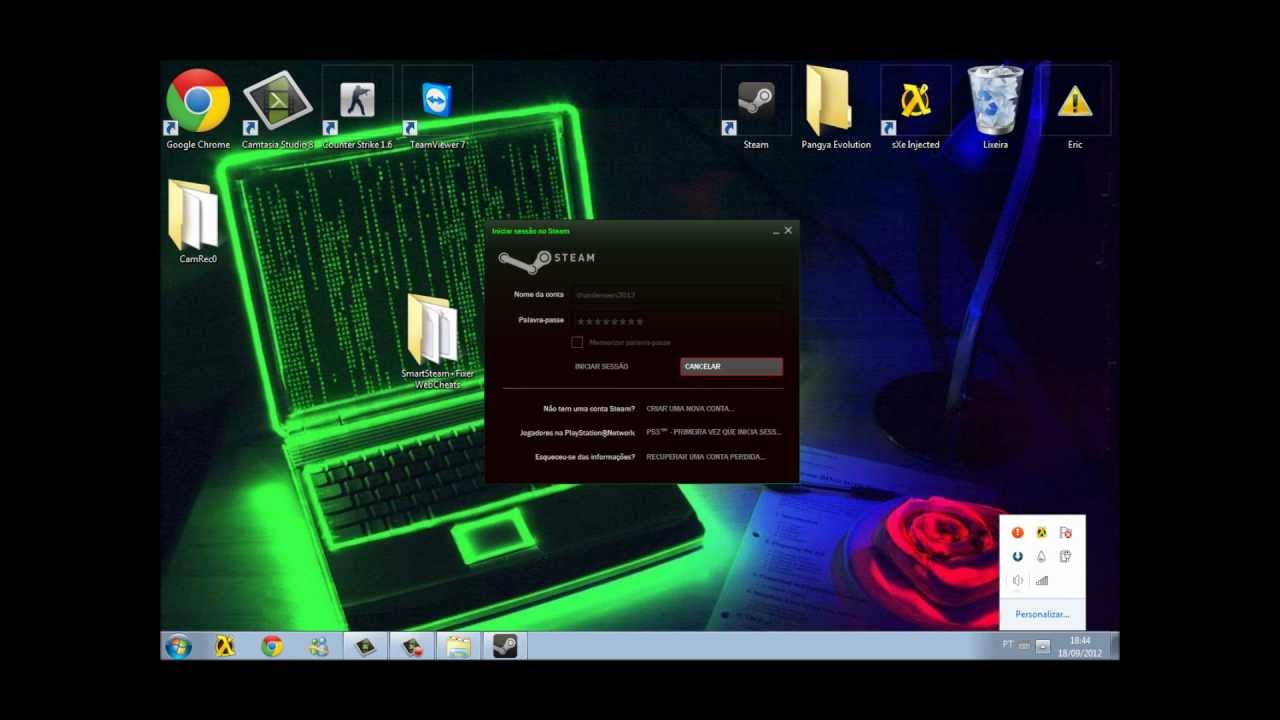Click the sXe tray icon in overflow

[x=1042, y=532]
